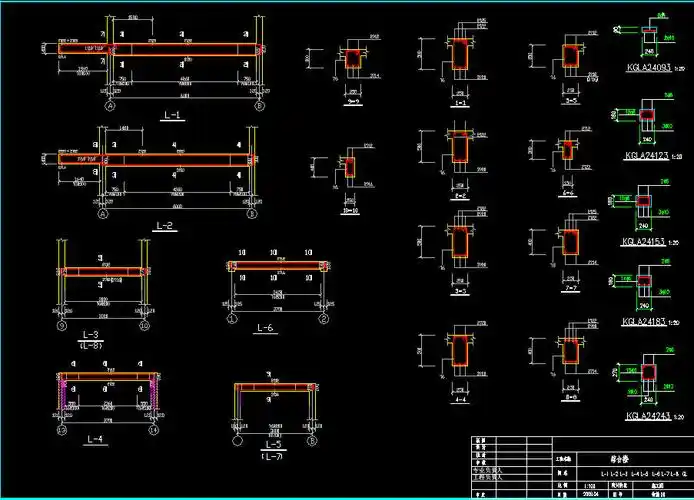Click axis bubble B under beam L-1
Screen dimensions: 694x500
259,104
